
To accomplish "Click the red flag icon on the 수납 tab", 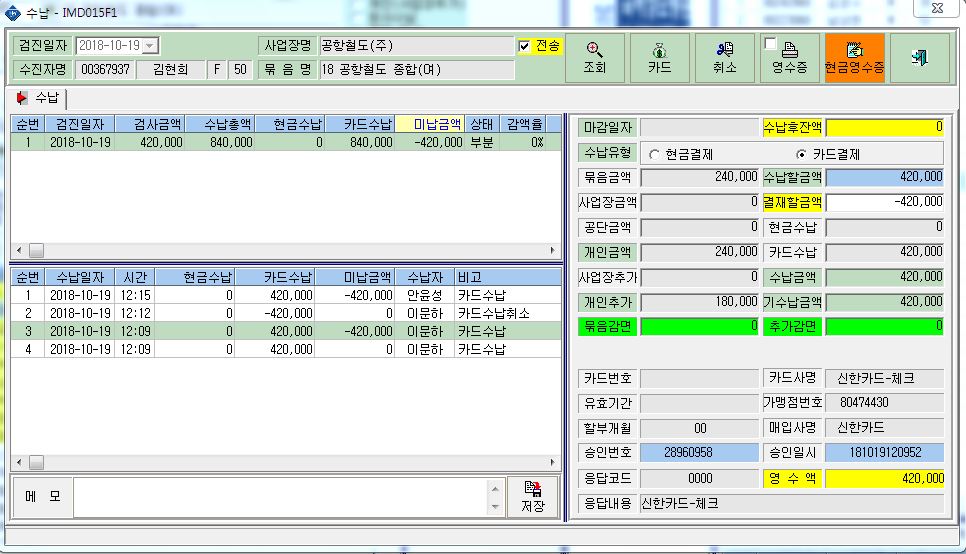I will point(22,98).
